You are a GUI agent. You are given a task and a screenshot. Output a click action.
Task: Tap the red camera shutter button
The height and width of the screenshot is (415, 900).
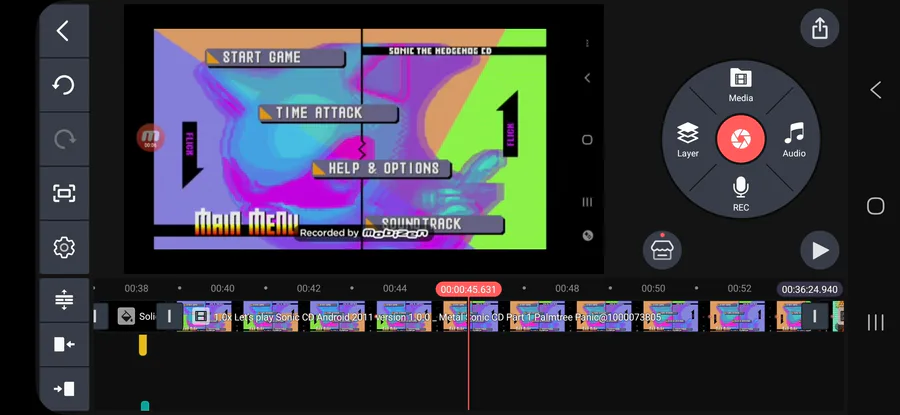point(740,139)
